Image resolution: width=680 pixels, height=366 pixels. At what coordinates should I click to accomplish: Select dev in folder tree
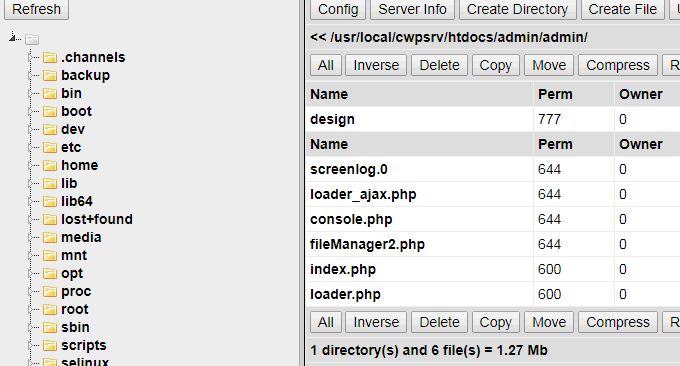(73, 129)
